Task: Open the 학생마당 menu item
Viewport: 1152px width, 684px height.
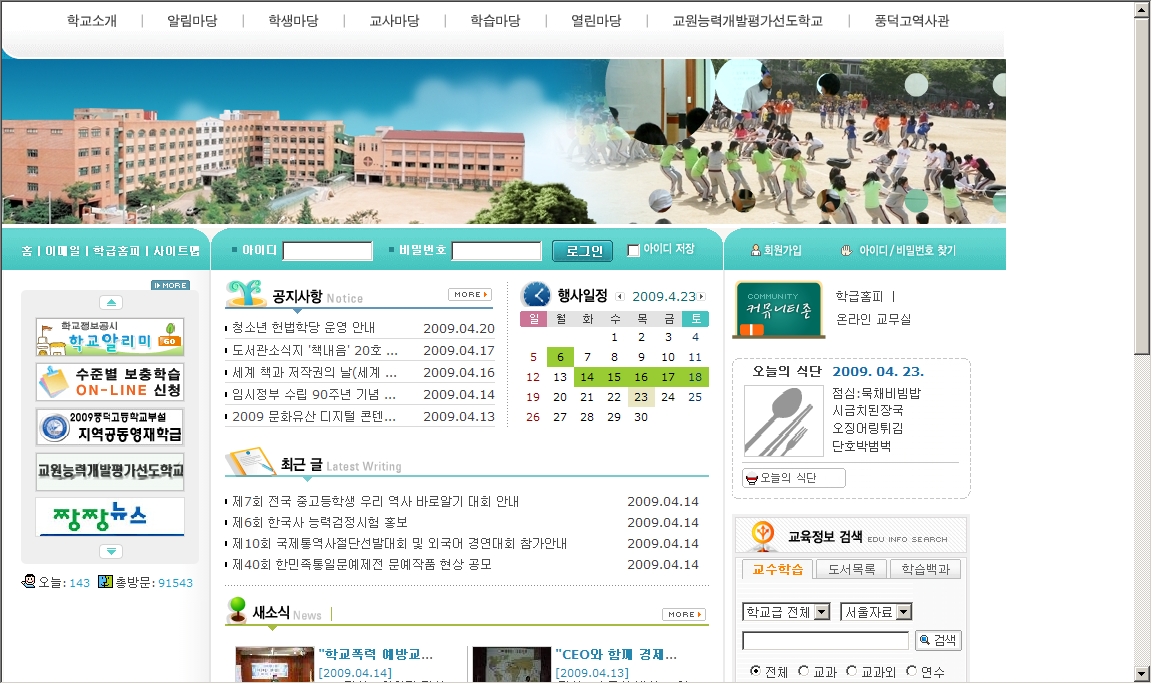Action: (x=293, y=21)
